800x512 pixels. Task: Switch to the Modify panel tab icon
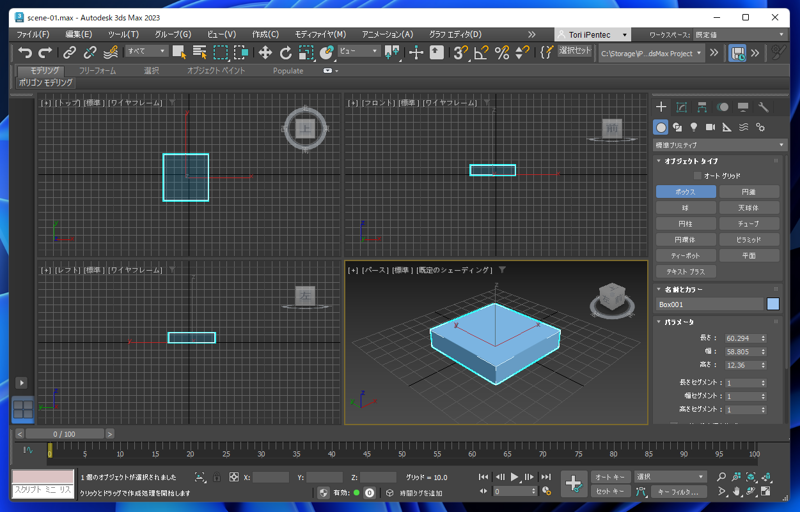tap(682, 107)
